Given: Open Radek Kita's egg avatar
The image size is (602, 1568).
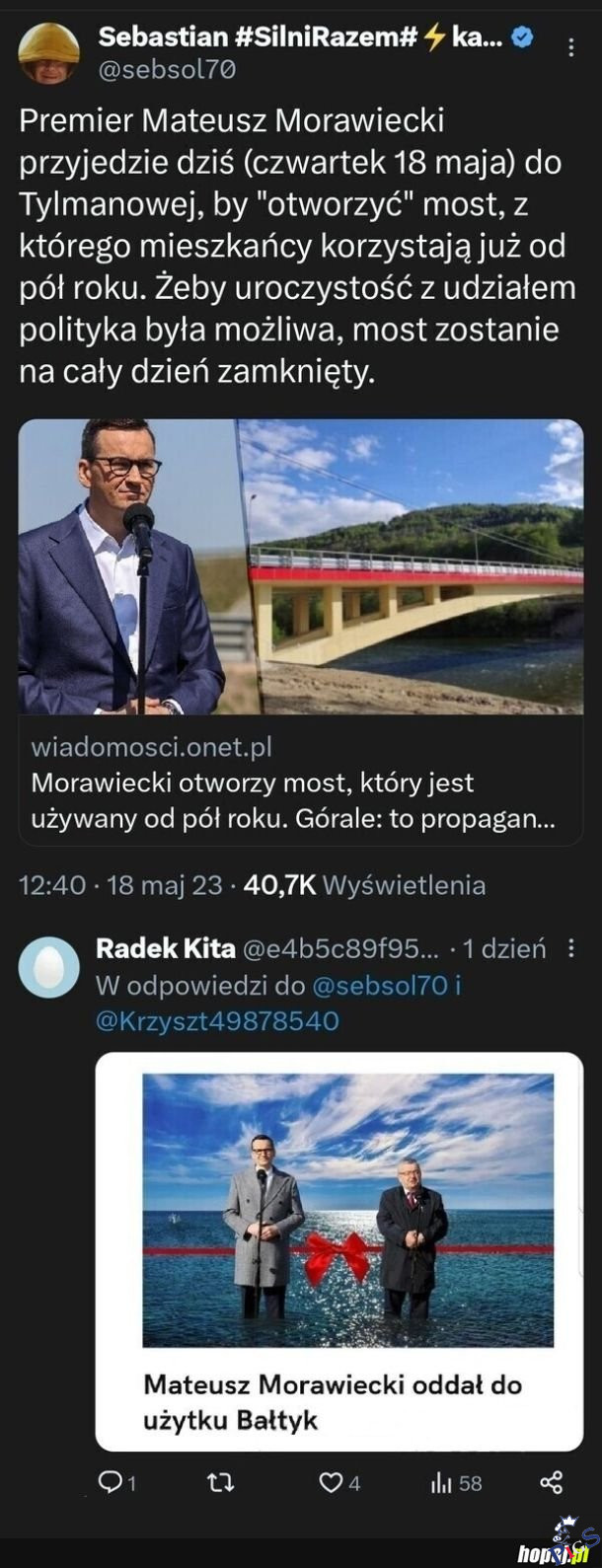Looking at the screenshot, I should coord(49,967).
